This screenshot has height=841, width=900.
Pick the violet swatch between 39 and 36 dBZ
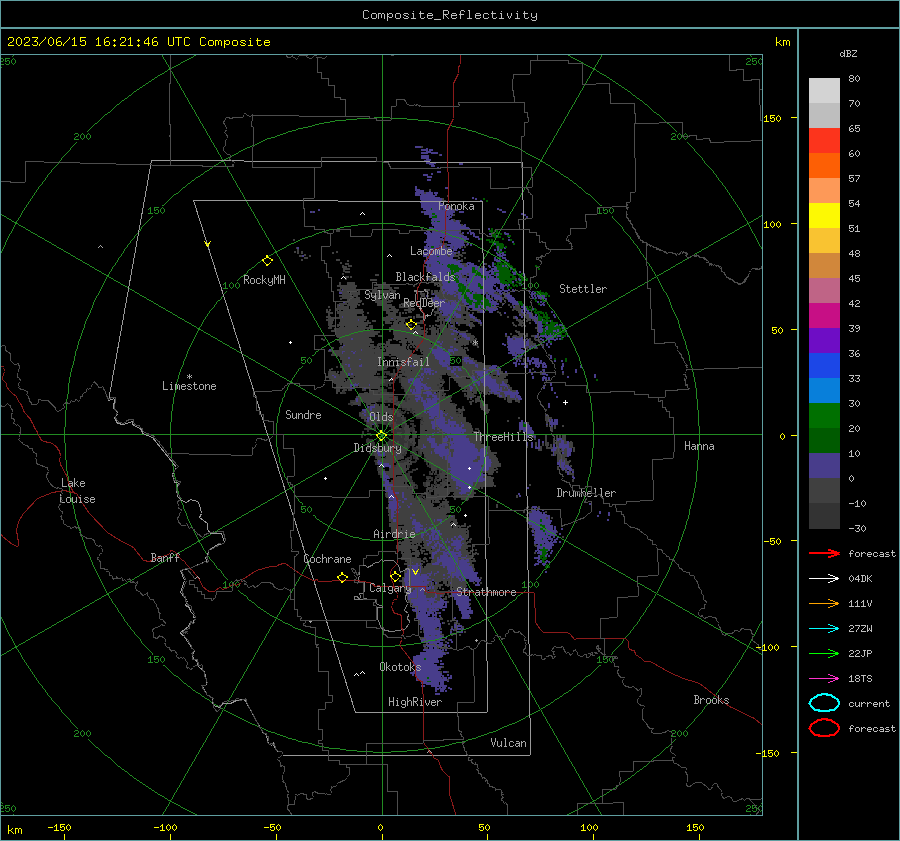(824, 341)
